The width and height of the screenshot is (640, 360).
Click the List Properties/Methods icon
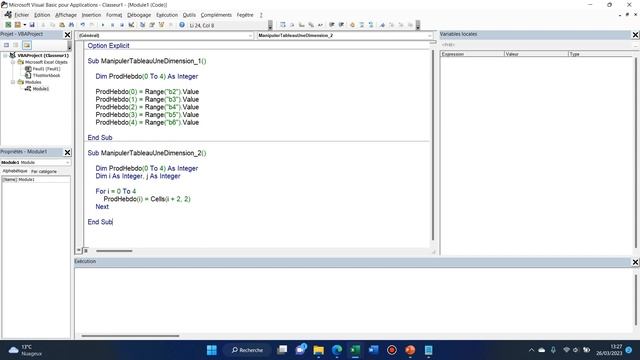[x=282, y=25]
